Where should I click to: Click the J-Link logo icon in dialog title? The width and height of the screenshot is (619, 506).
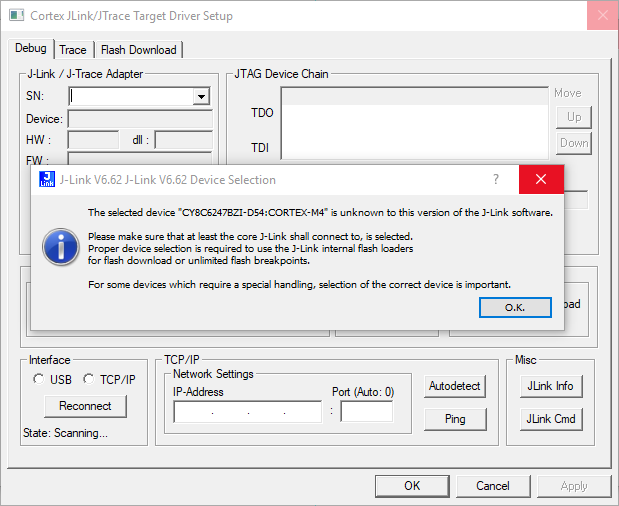pos(47,179)
